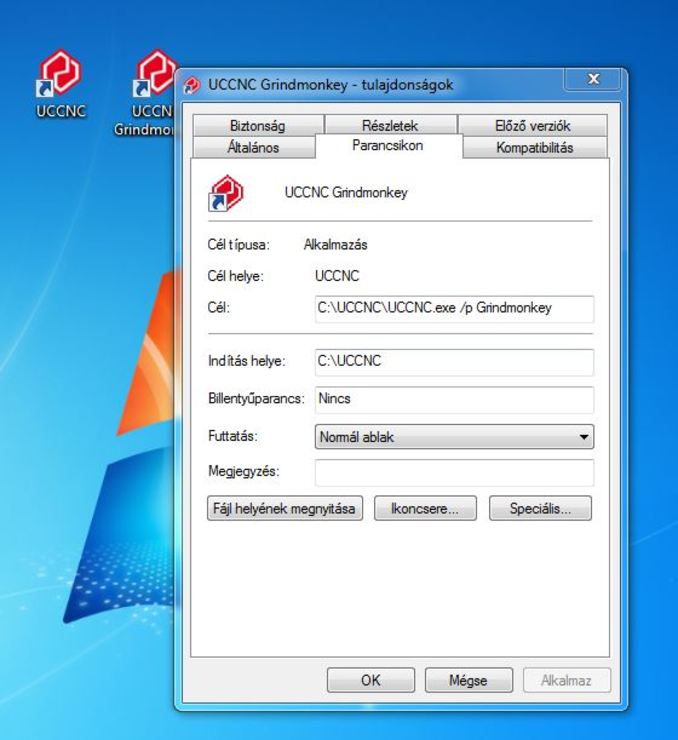Click the small UCCNC icon in title bar
Screen dimensions: 678x740
click(x=192, y=86)
